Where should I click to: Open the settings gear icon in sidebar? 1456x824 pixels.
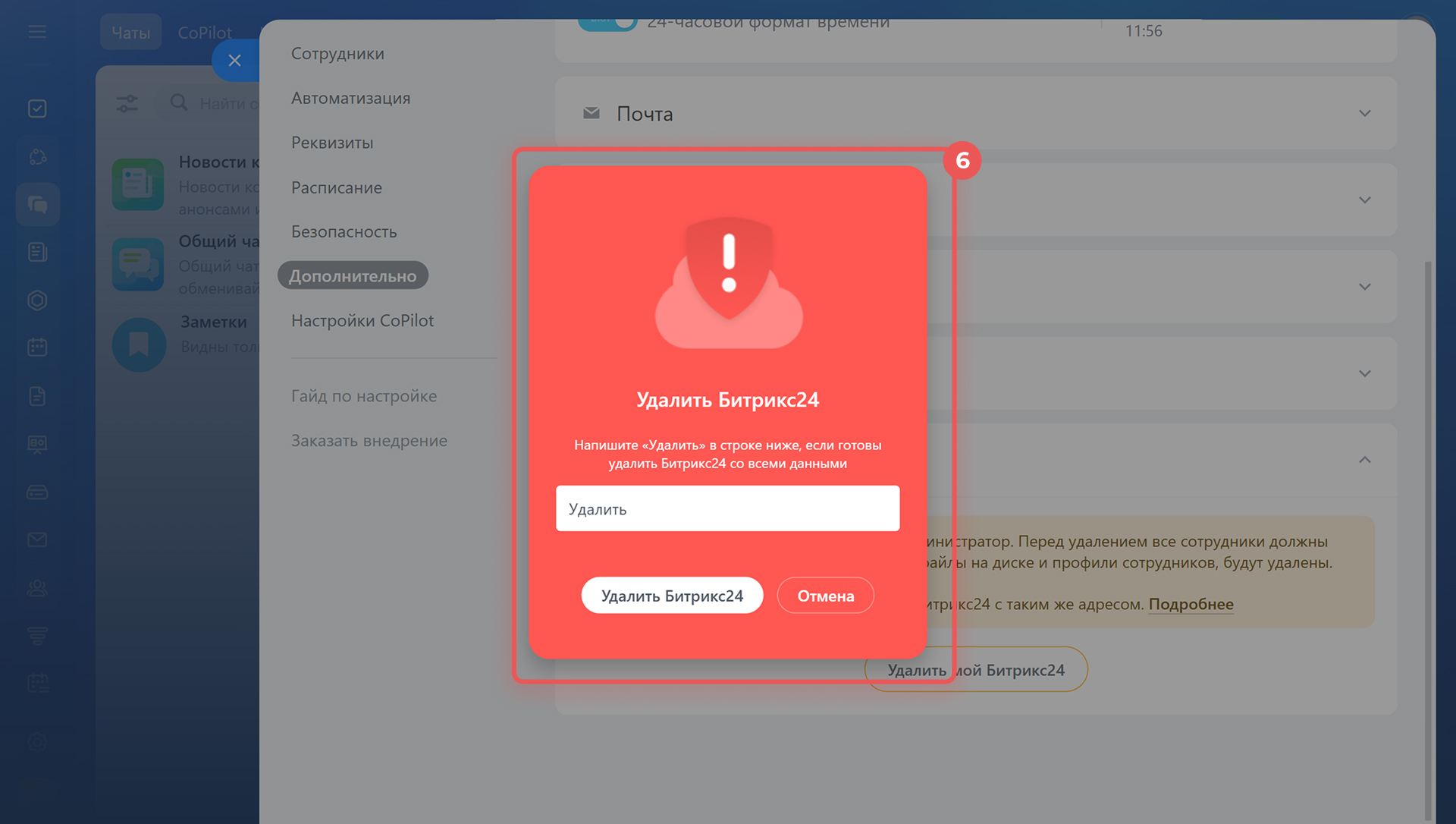(x=37, y=742)
